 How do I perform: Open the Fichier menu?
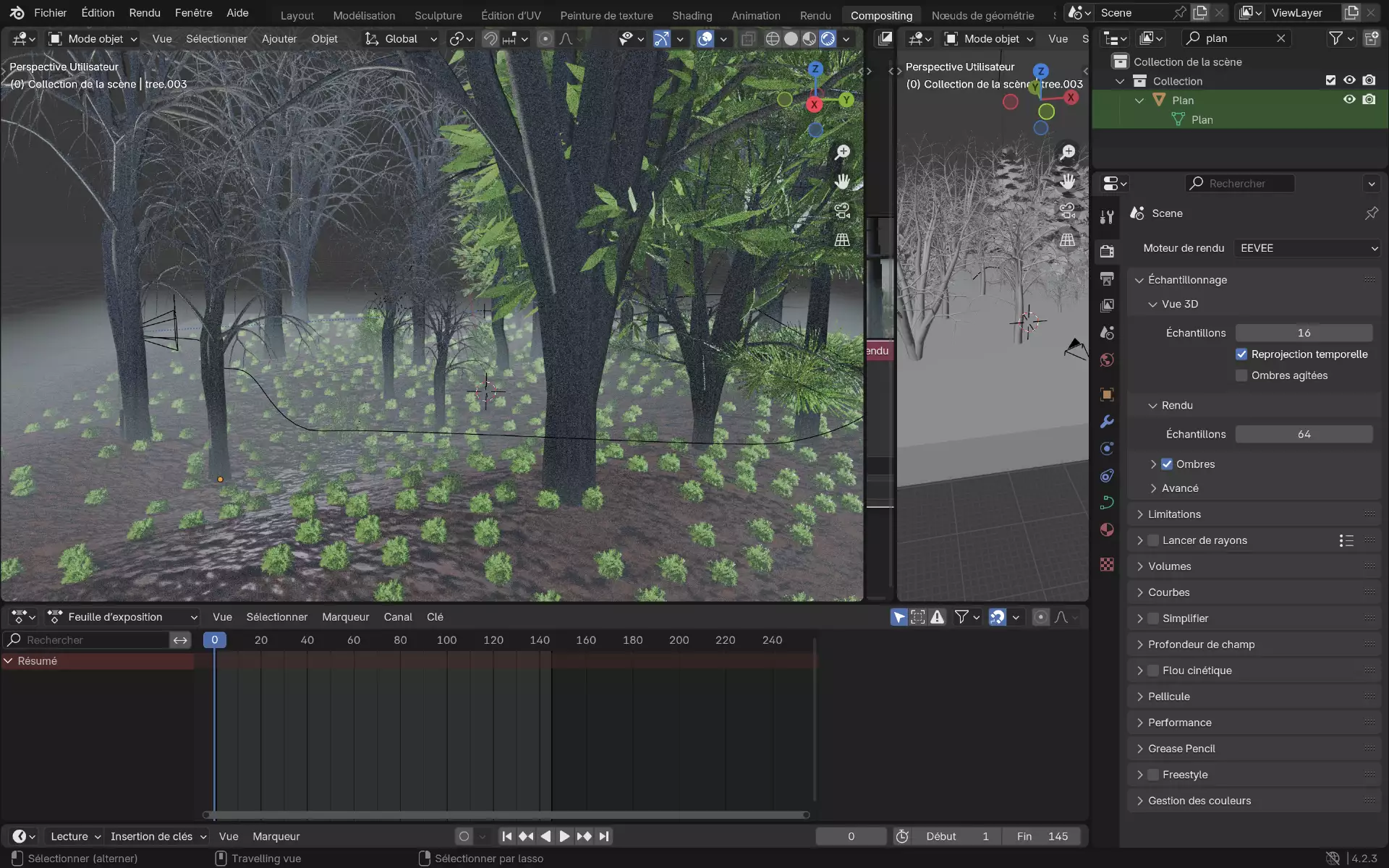(x=50, y=13)
